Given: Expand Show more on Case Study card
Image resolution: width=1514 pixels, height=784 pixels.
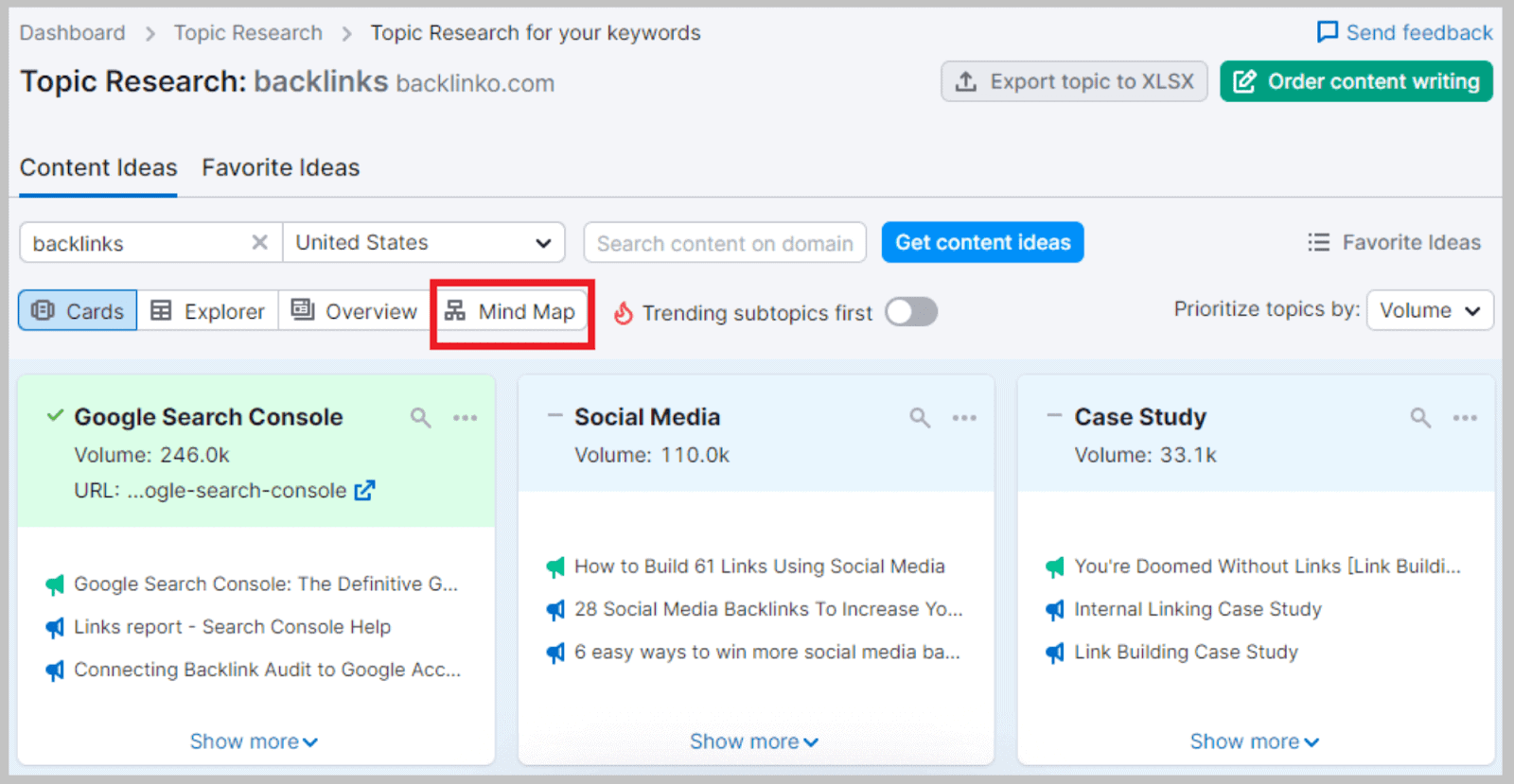Looking at the screenshot, I should coord(1254,741).
